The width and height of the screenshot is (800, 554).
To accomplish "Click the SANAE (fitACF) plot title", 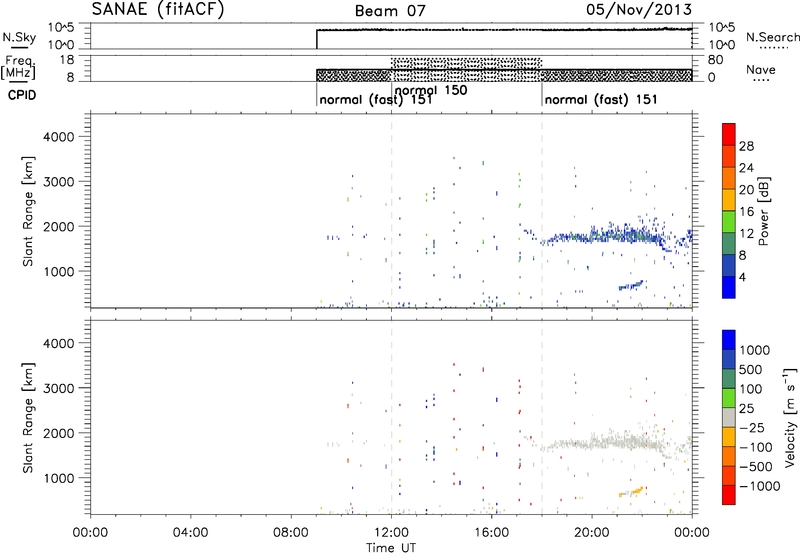I will (x=158, y=10).
